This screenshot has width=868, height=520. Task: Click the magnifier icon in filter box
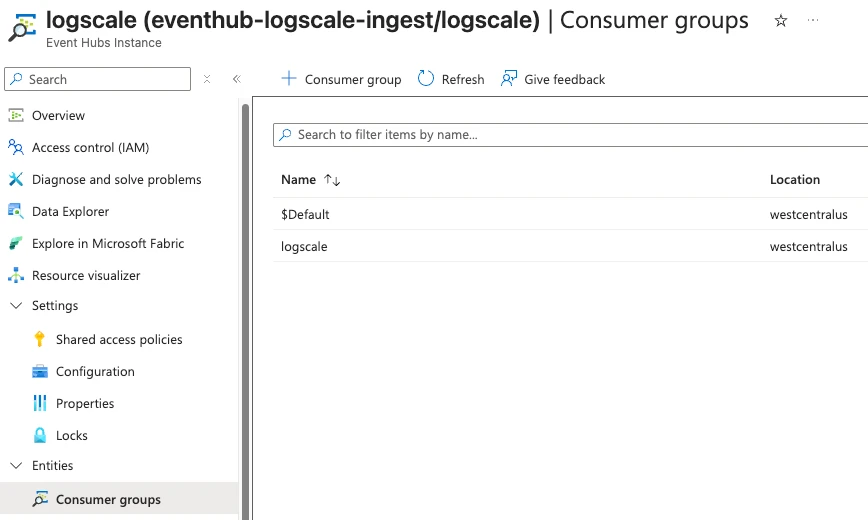click(x=285, y=135)
